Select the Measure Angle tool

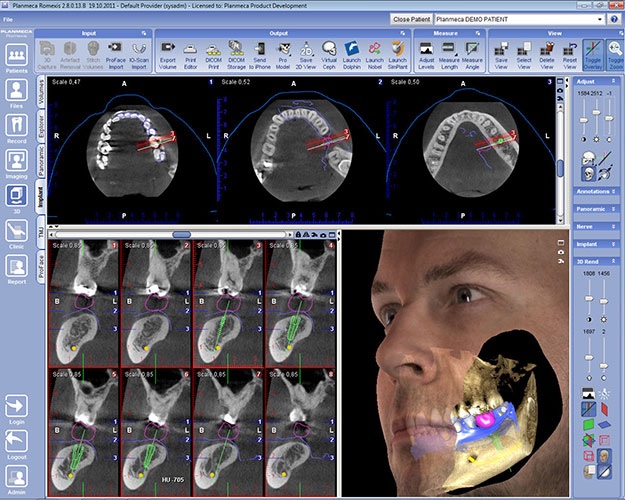coord(473,53)
